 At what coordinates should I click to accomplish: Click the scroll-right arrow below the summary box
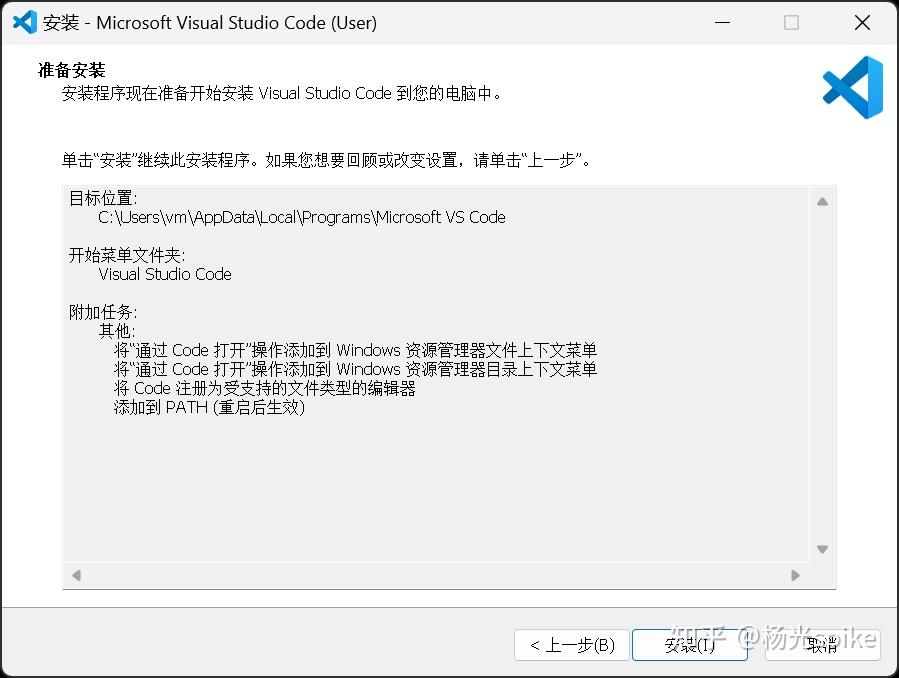point(795,575)
